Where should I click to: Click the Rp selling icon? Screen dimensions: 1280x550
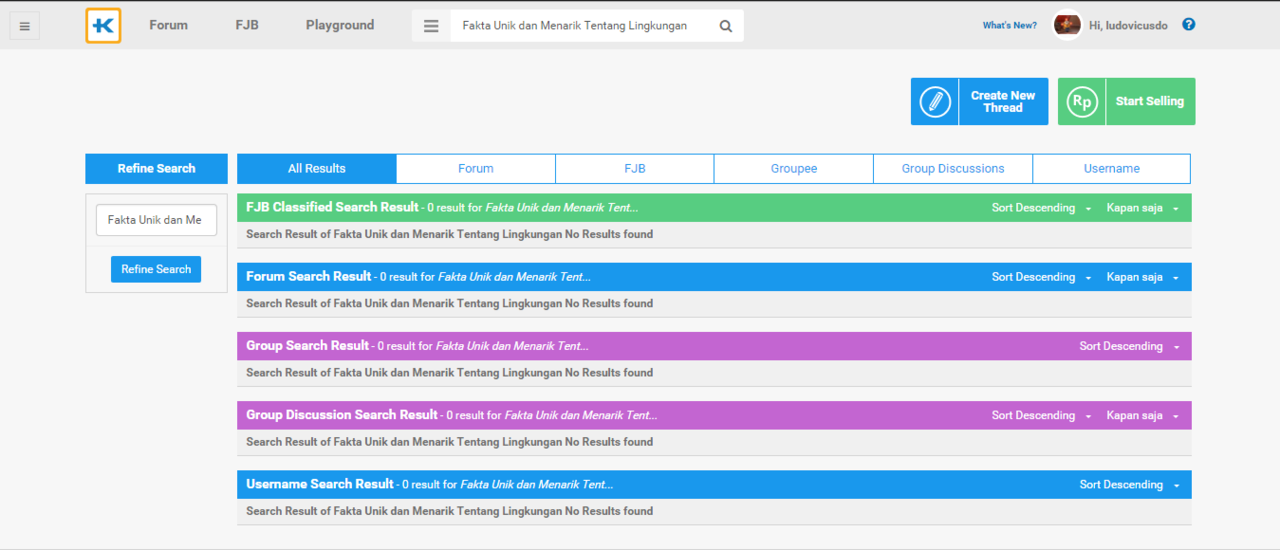1082,102
